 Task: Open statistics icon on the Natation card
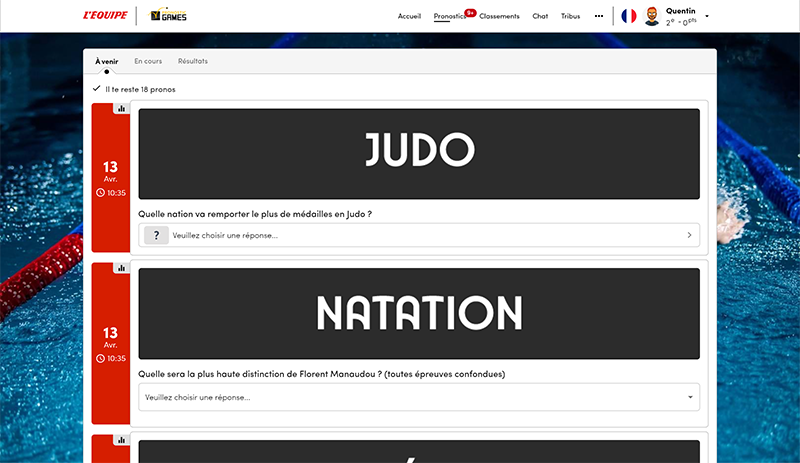(121, 268)
